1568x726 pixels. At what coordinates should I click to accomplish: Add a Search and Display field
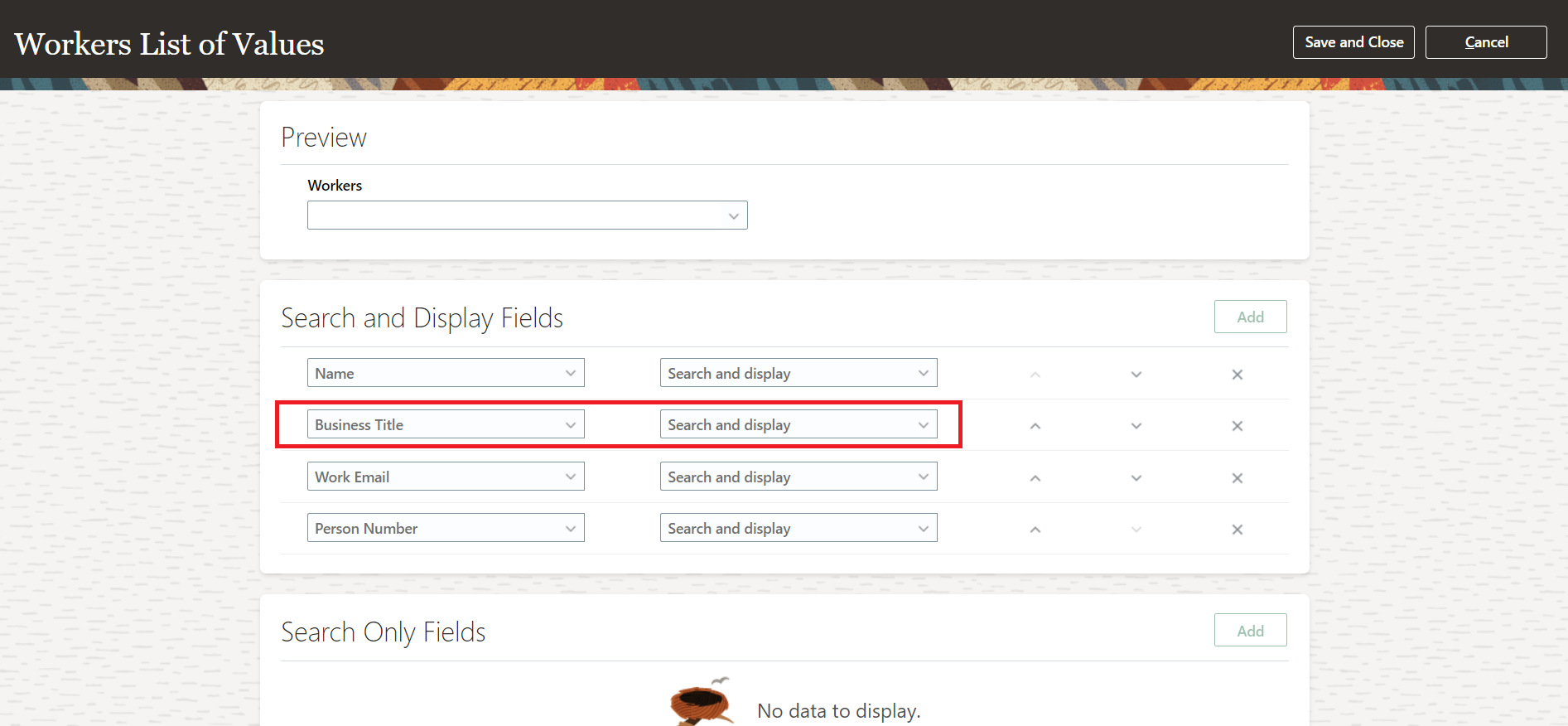(x=1249, y=317)
